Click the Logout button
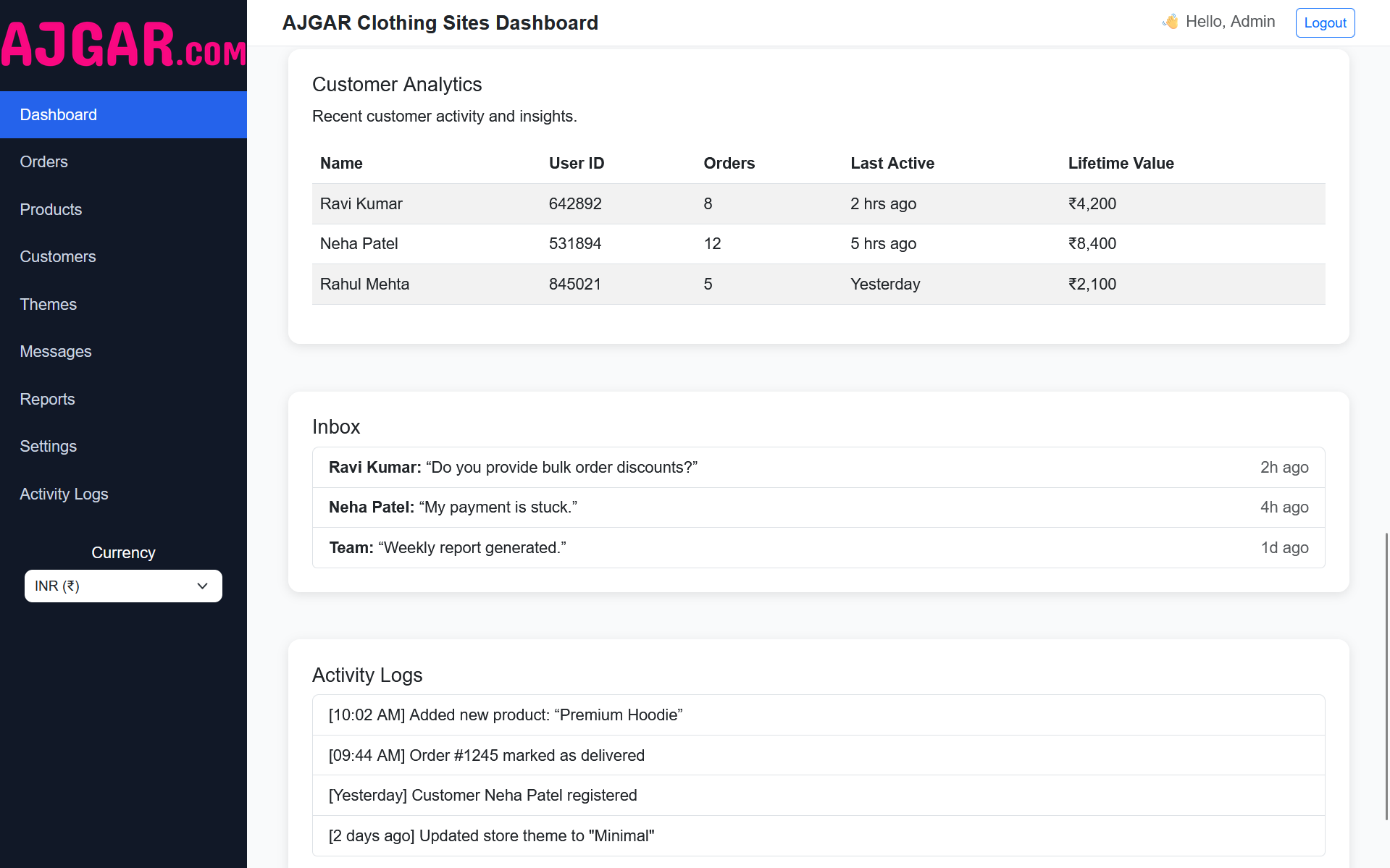 tap(1325, 22)
